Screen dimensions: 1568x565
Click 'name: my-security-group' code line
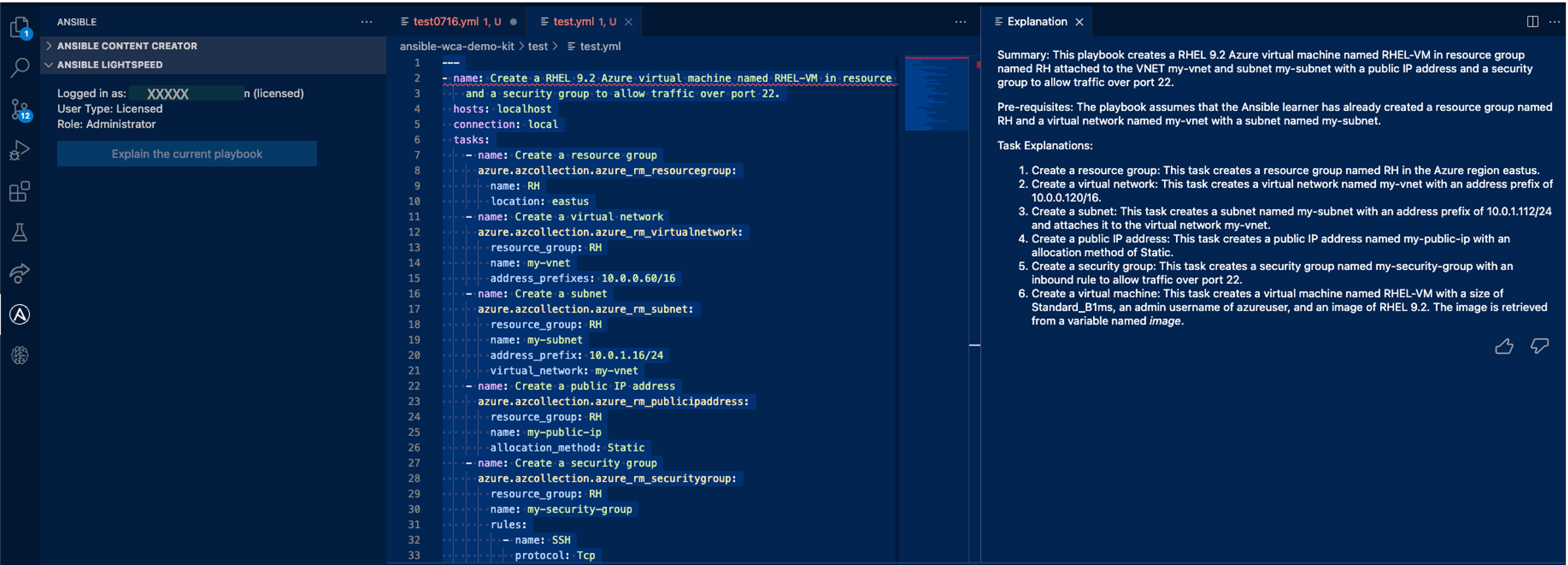(x=561, y=509)
